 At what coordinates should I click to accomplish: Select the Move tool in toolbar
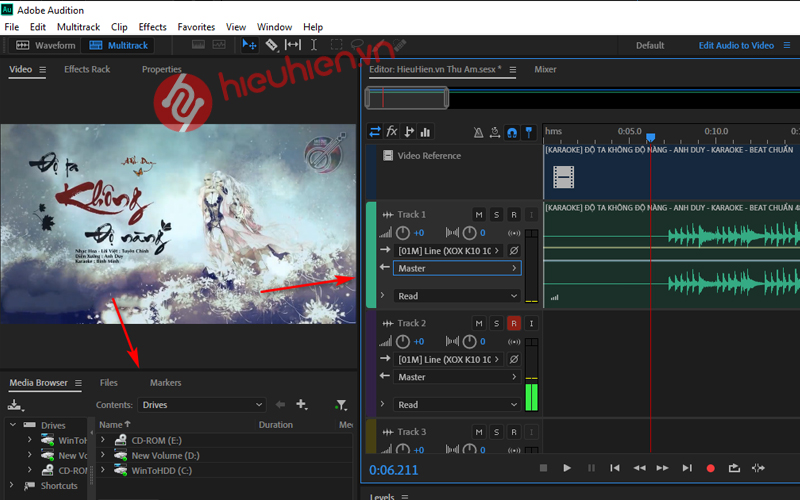click(249, 45)
